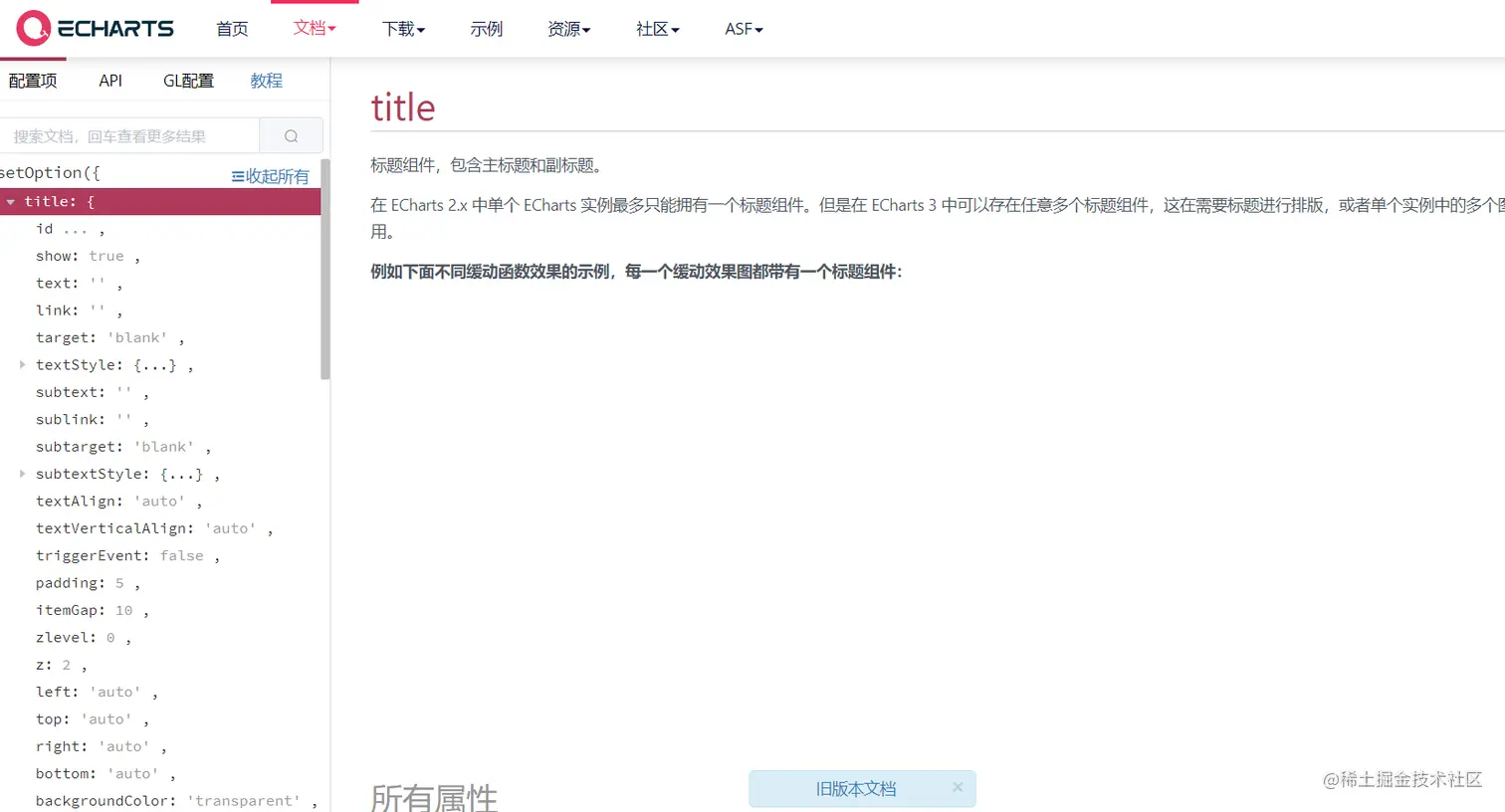Viewport: 1505px width, 812px height.
Task: Select the left: 'auto' property
Action: [97, 693]
